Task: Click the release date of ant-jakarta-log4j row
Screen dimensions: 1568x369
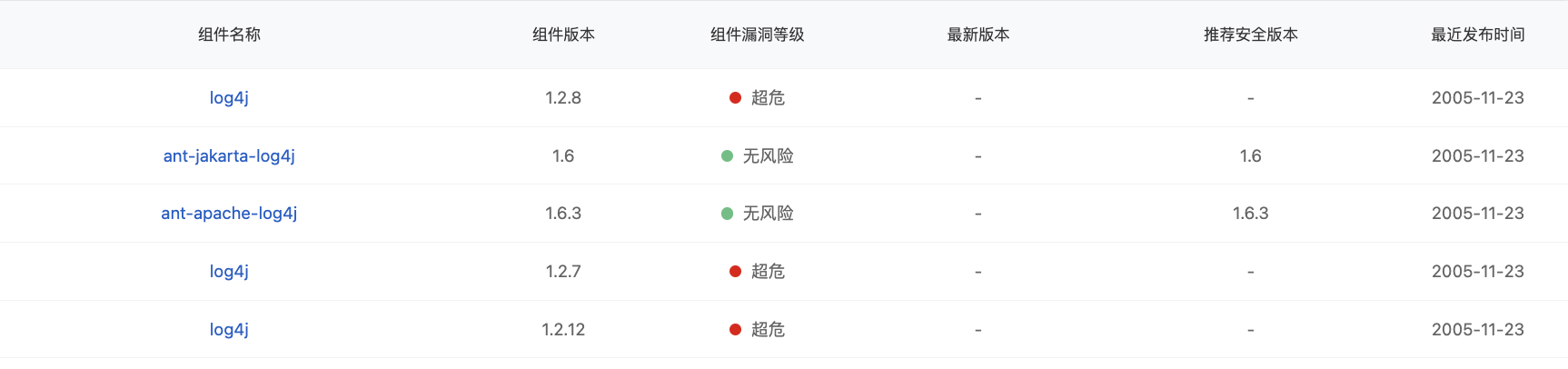Action: pos(1478,156)
